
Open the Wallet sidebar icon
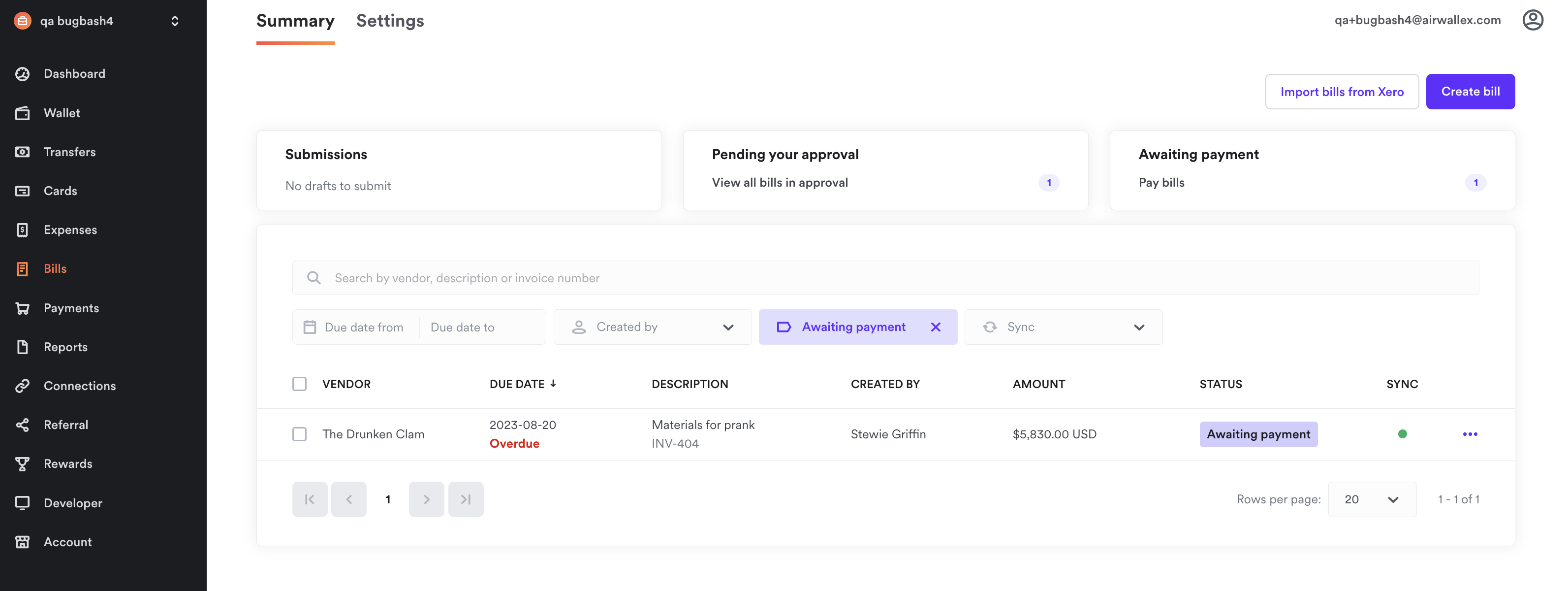click(x=23, y=113)
